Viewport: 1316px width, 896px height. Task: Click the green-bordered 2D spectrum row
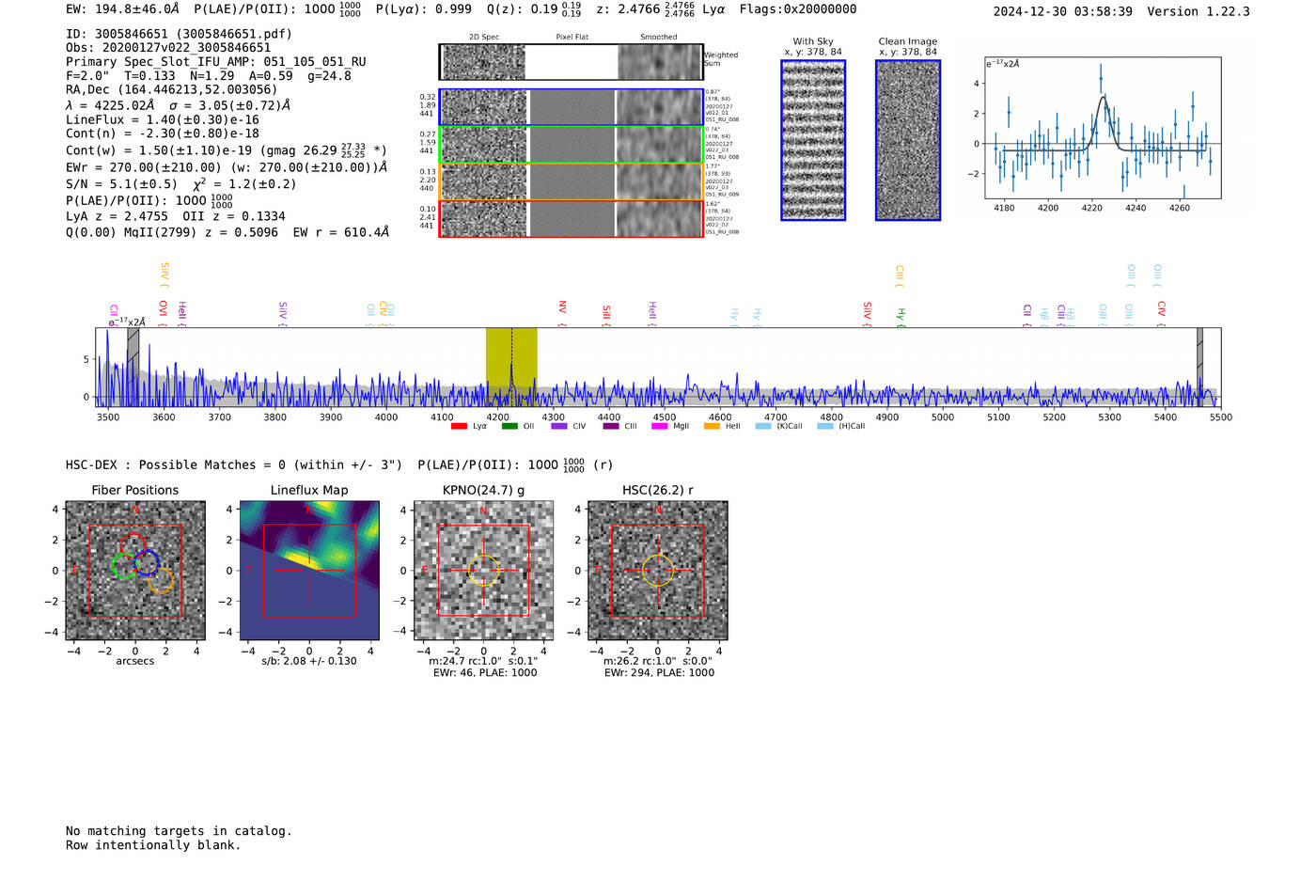(x=572, y=145)
